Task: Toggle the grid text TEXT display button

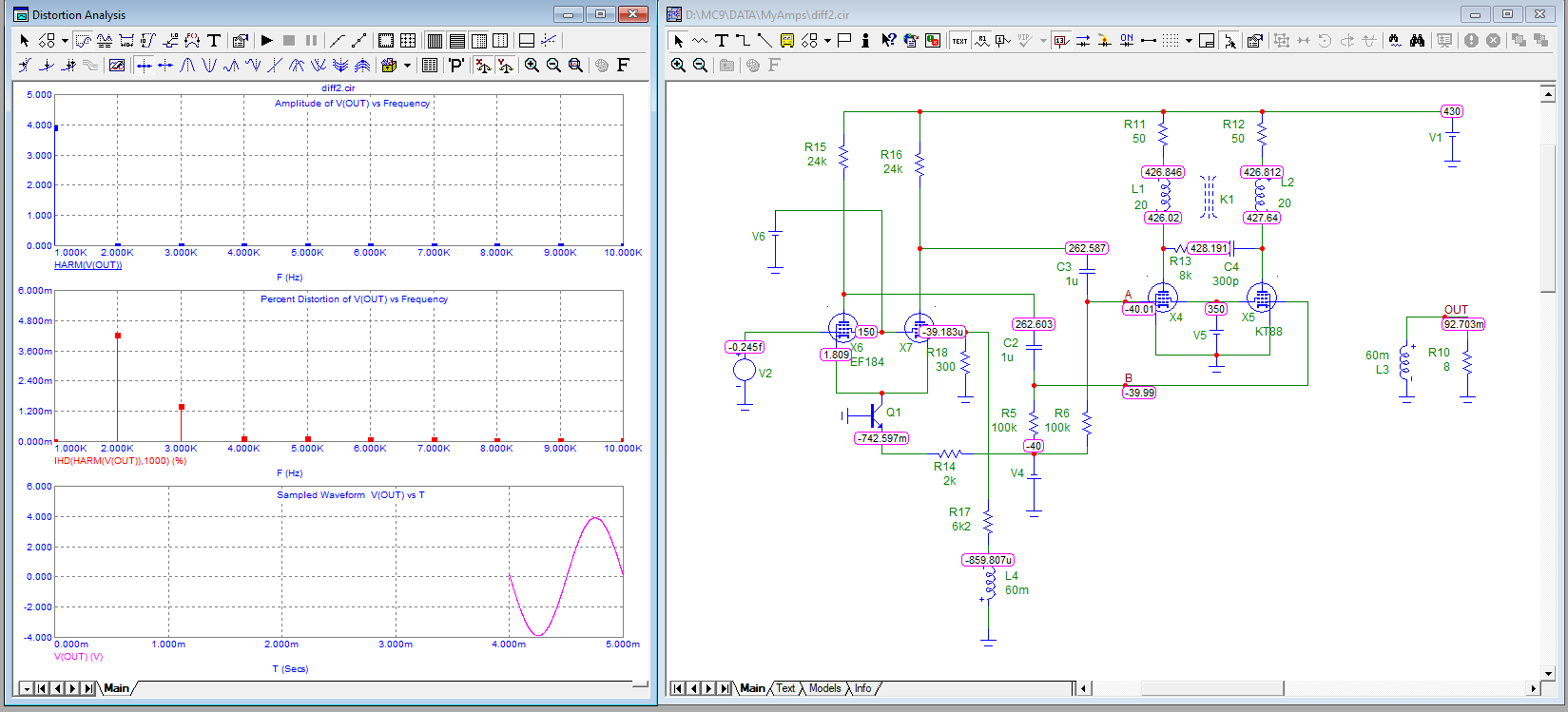Action: [x=959, y=41]
